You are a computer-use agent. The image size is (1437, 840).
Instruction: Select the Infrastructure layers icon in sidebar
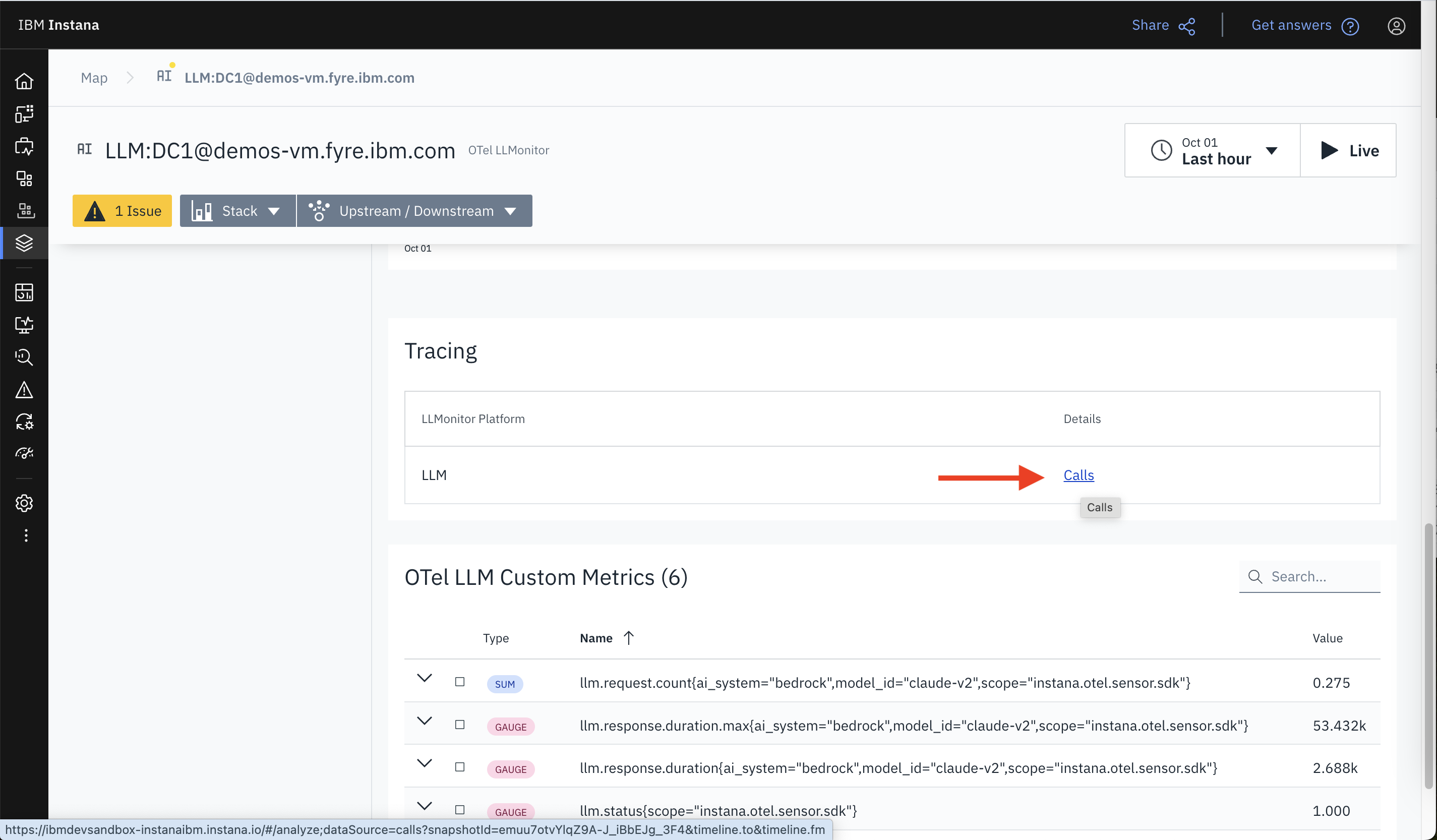(24, 243)
